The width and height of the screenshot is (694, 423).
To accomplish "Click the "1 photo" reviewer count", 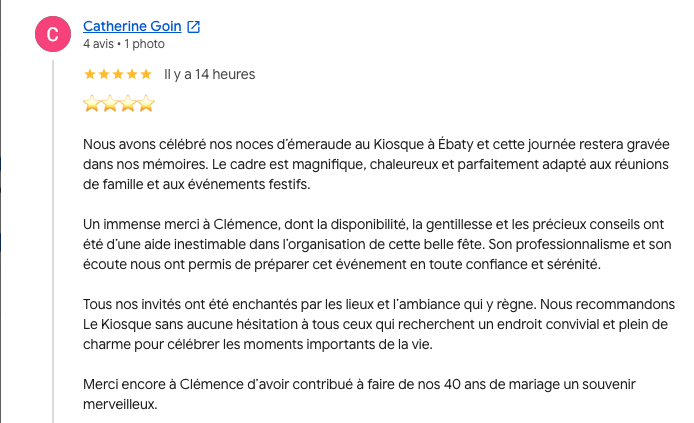I will [144, 44].
